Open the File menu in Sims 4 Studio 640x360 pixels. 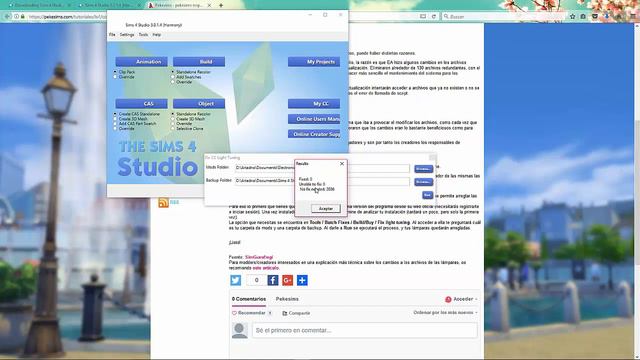(x=112, y=35)
